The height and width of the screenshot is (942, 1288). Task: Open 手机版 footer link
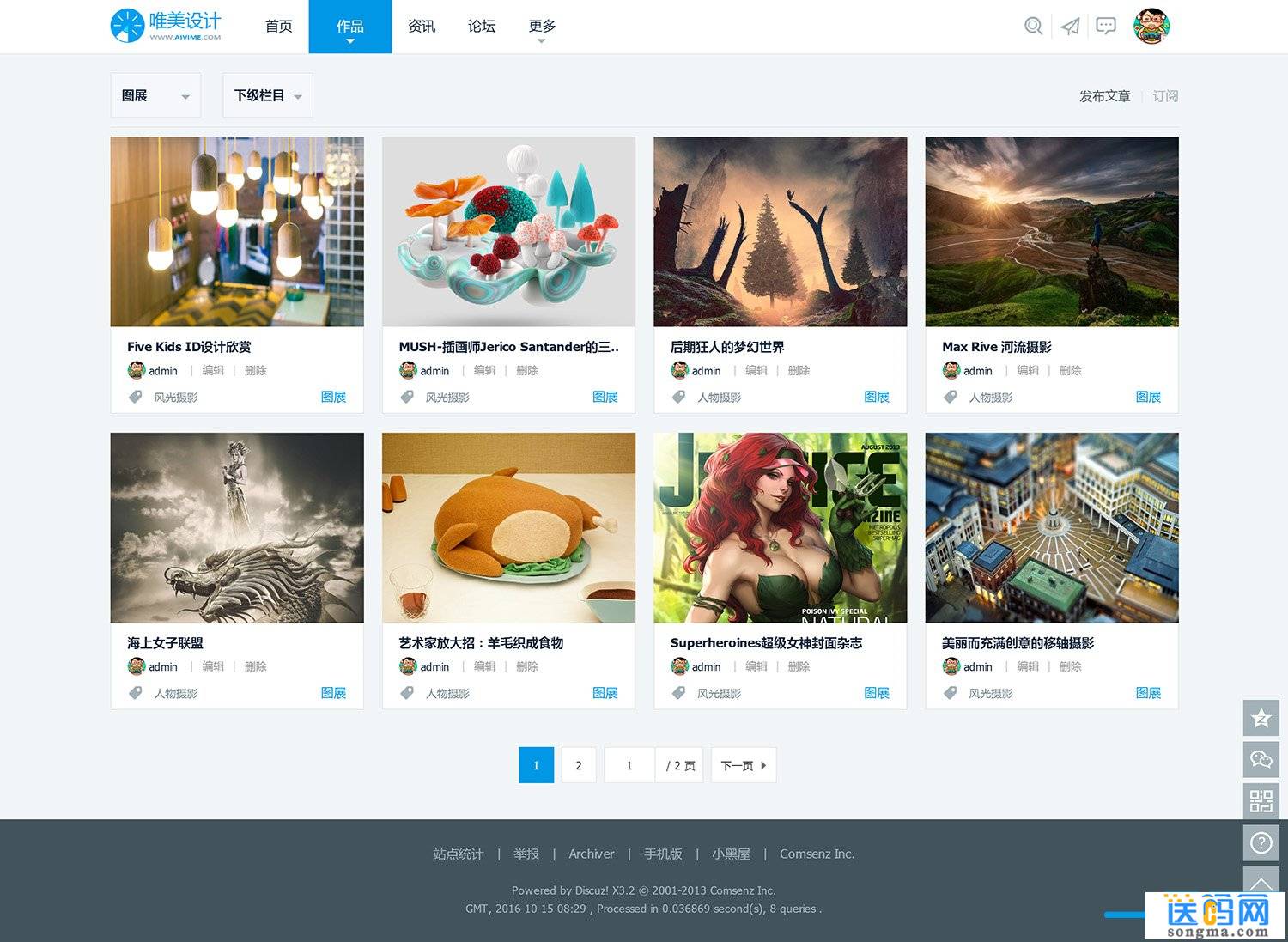pyautogui.click(x=663, y=854)
